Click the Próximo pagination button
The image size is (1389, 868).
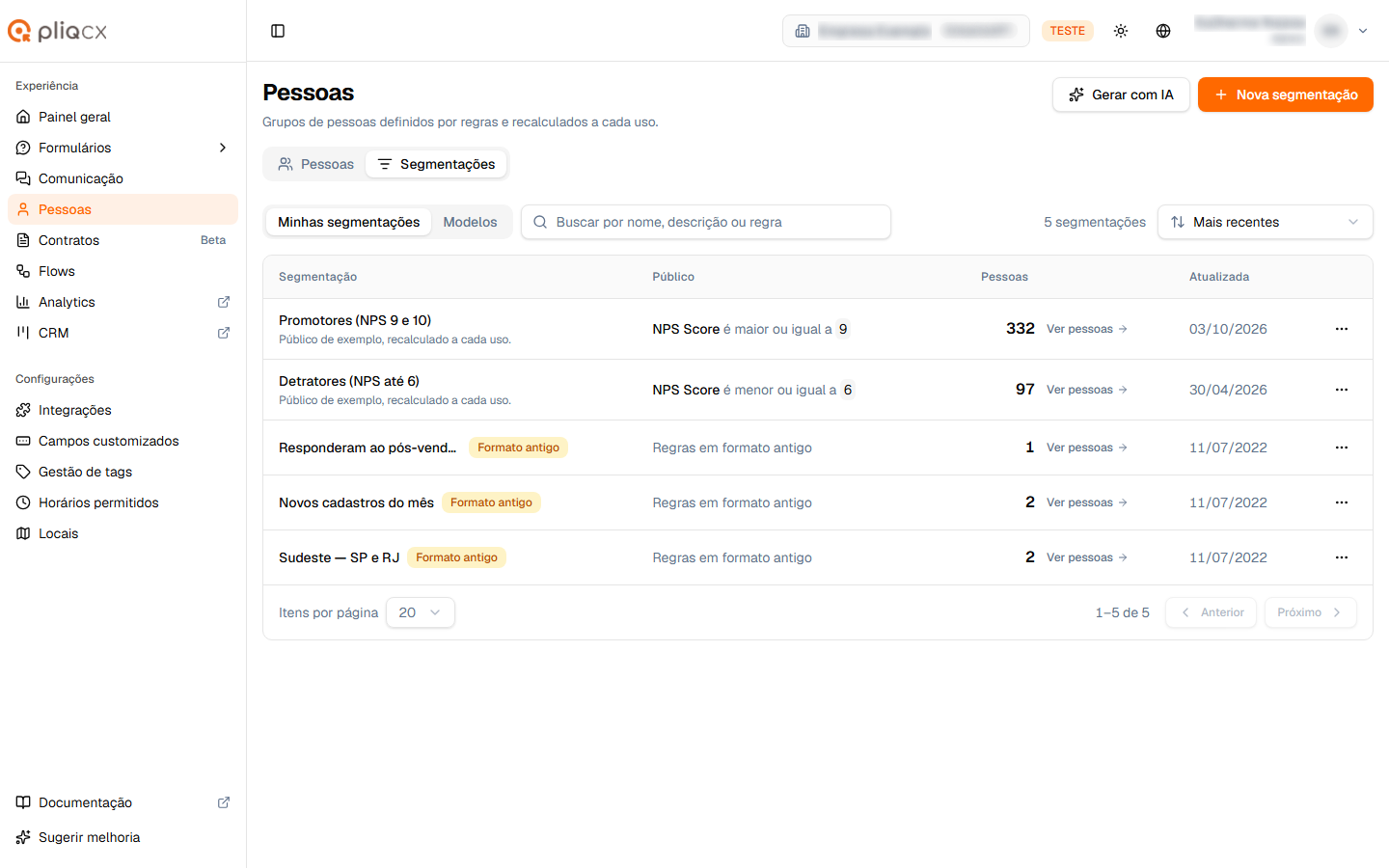1310,612
